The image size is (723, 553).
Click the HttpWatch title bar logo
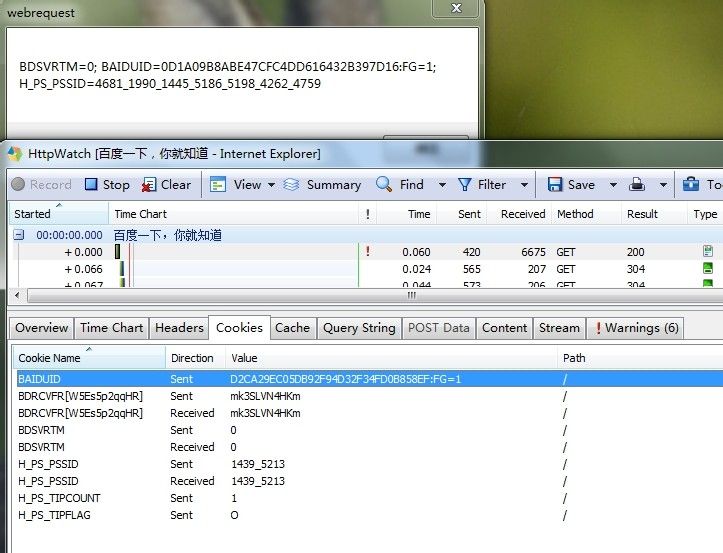click(x=15, y=154)
